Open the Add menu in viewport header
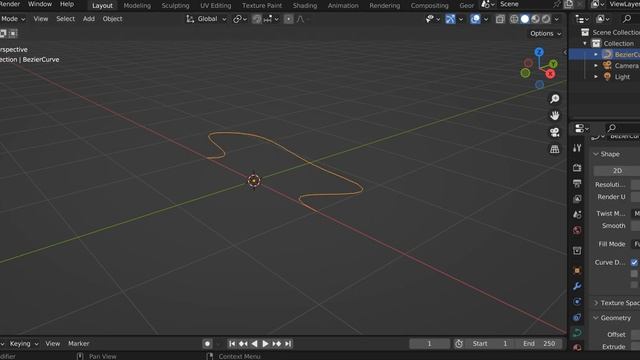Screen dimensions: 640x360 [89, 19]
